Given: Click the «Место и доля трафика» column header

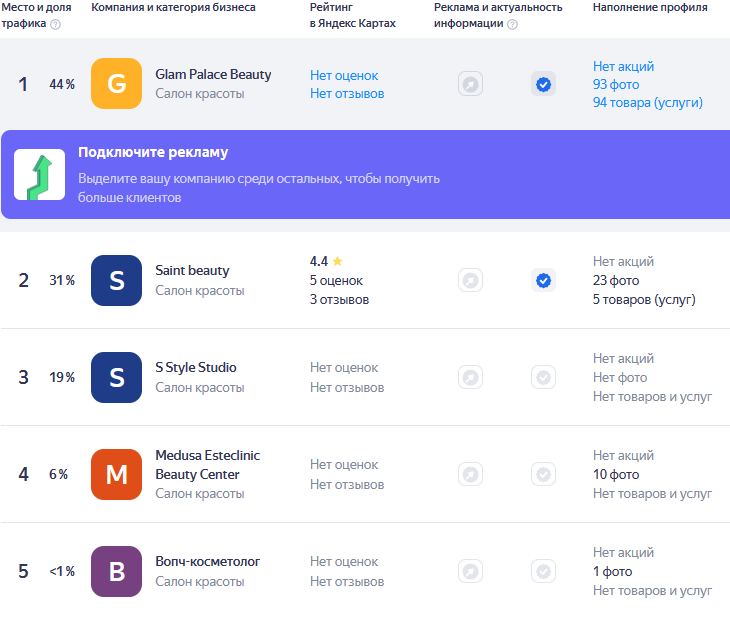Looking at the screenshot, I should [36, 15].
